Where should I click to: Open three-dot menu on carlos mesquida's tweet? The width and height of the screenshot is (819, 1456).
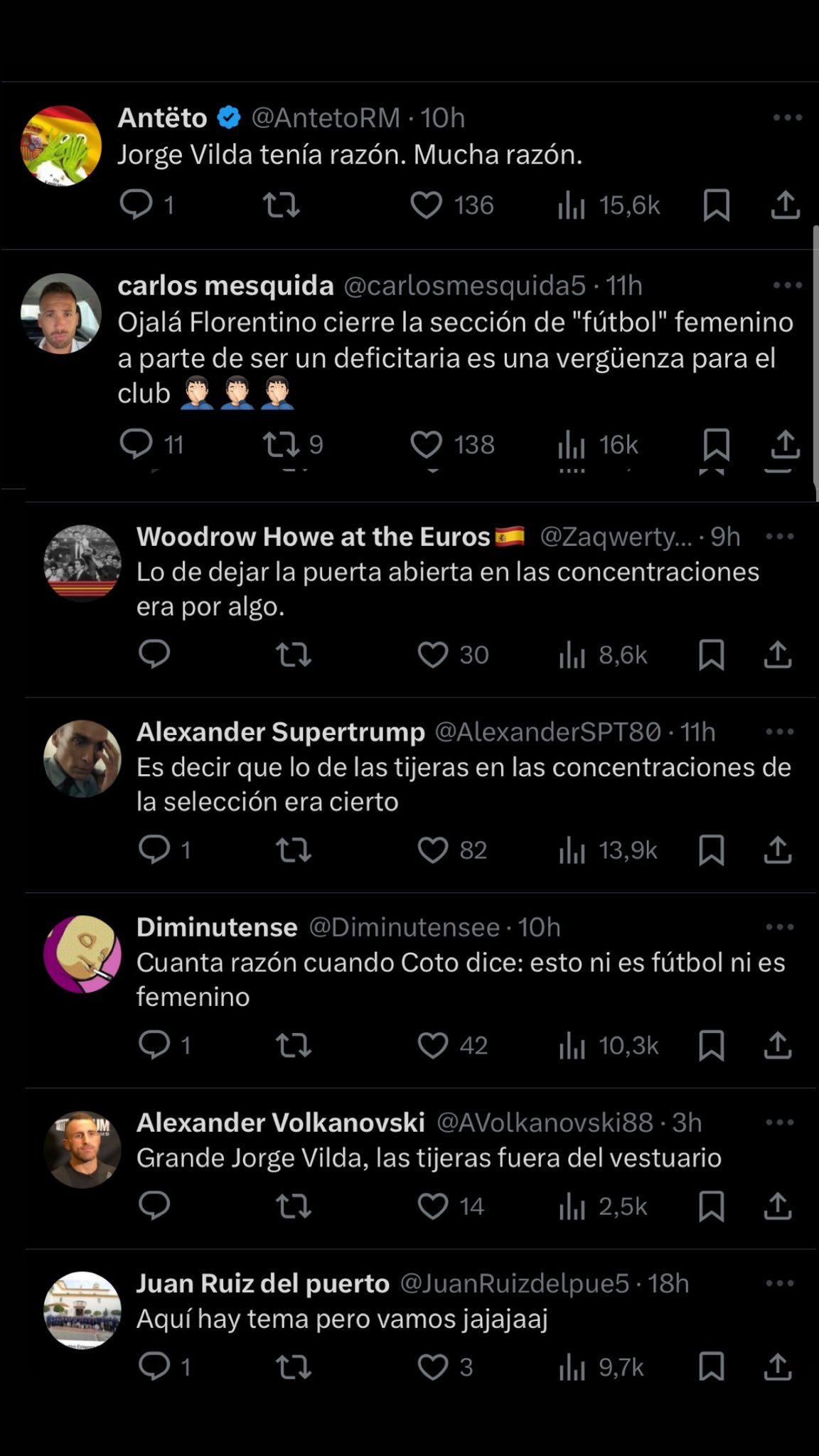click(787, 286)
